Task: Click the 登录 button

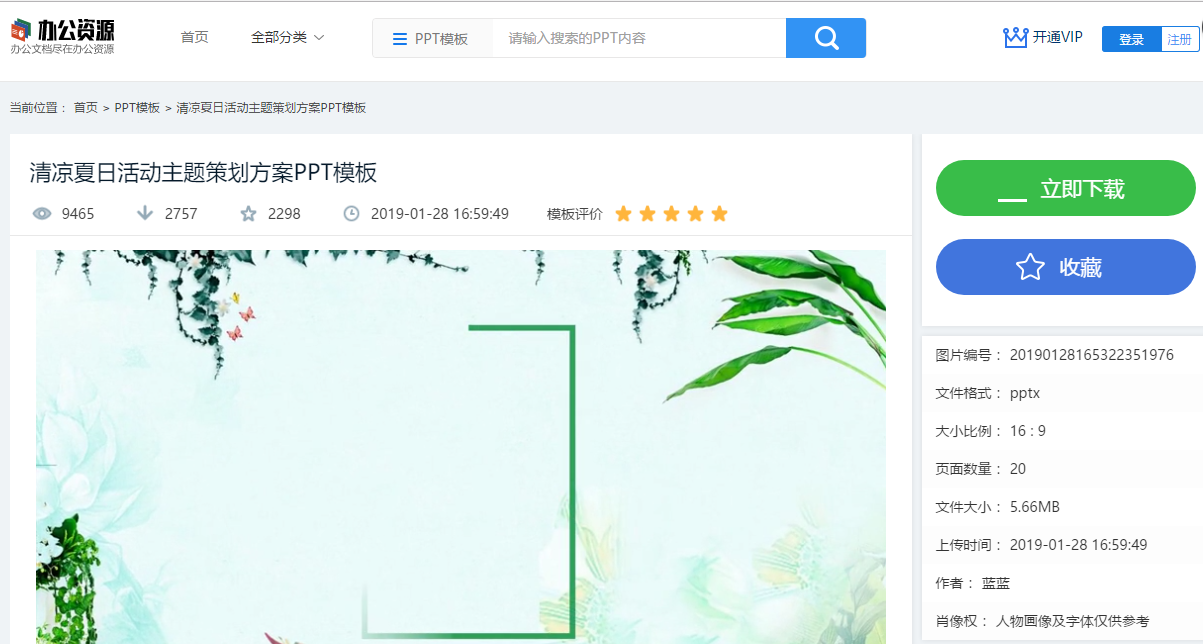Action: [1131, 39]
